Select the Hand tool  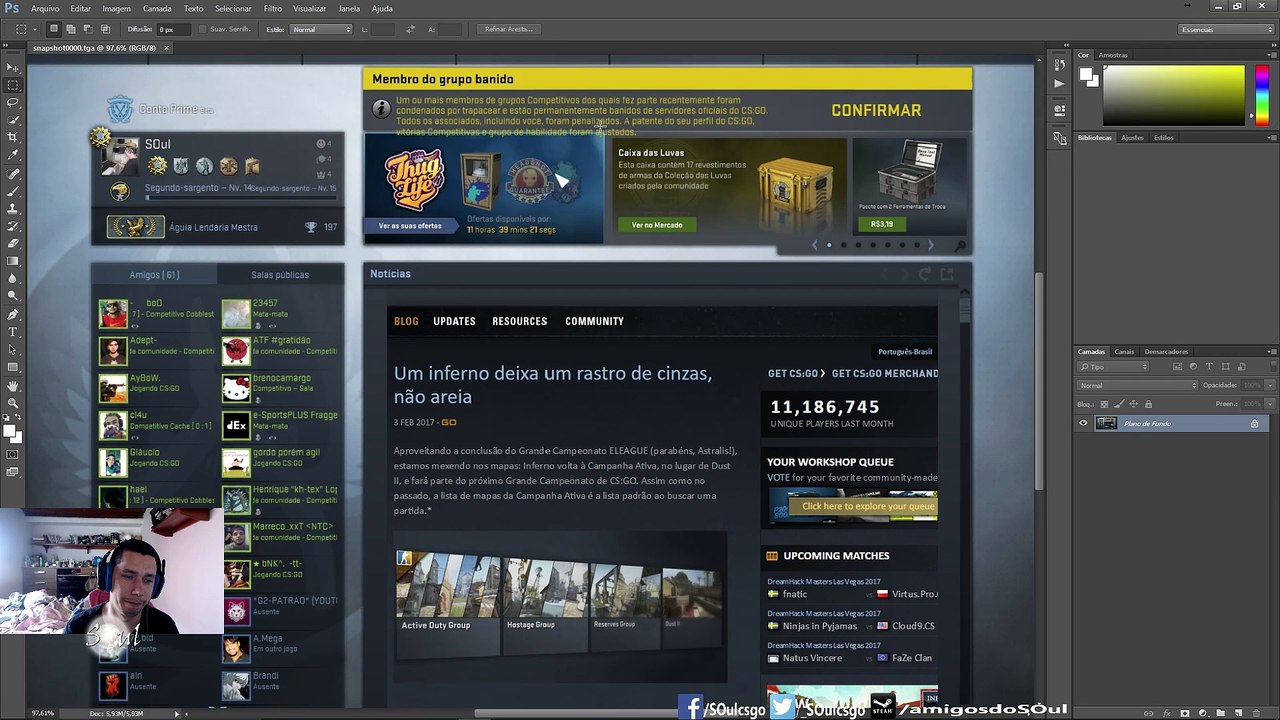point(13,385)
